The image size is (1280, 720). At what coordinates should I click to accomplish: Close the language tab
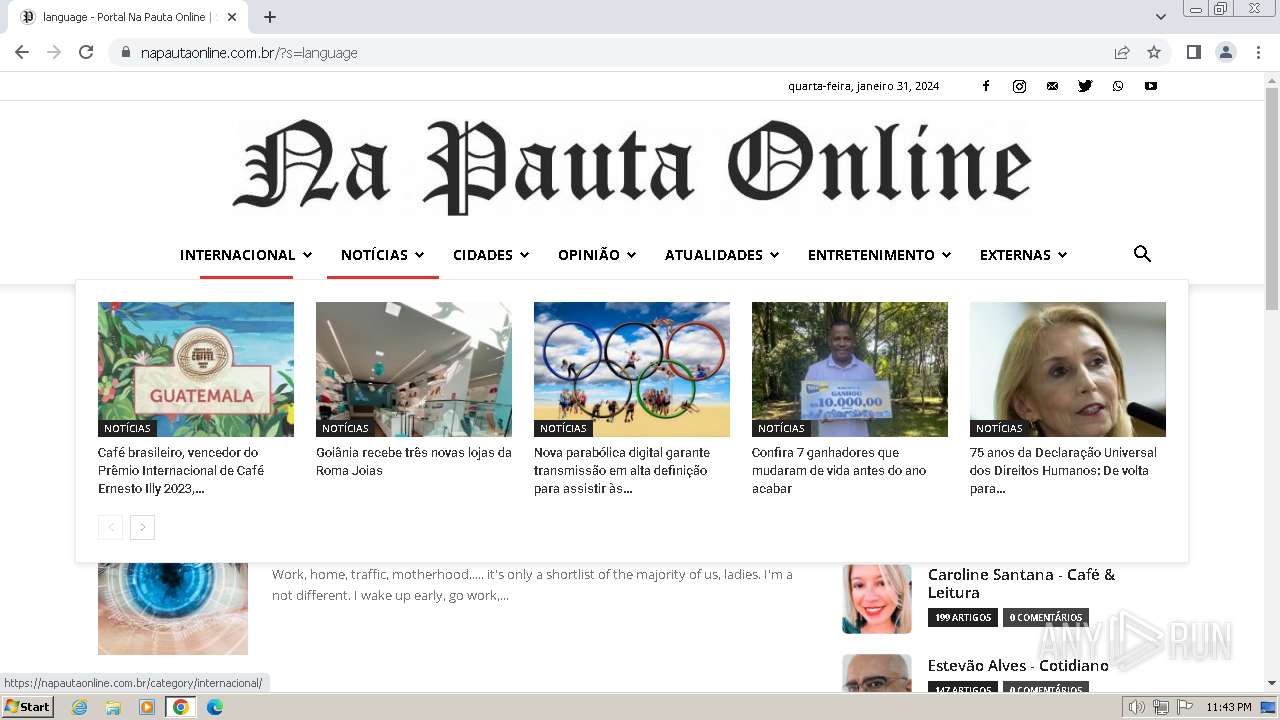[232, 17]
